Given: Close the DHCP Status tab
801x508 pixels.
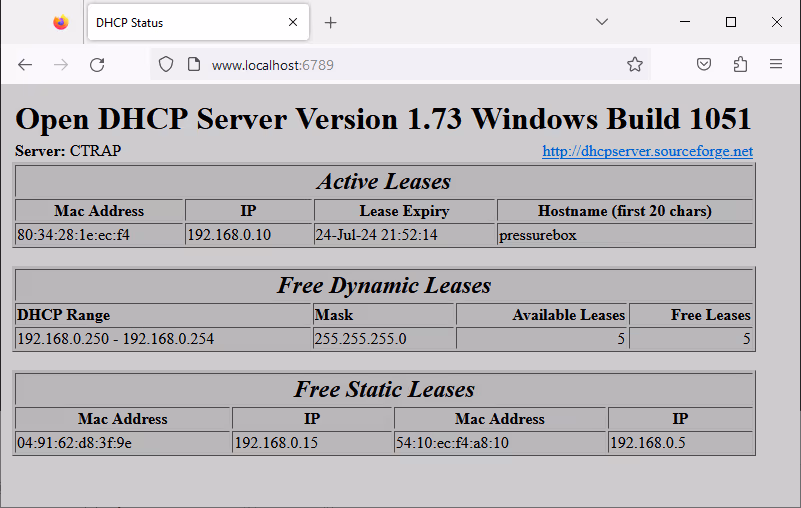Looking at the screenshot, I should [293, 22].
